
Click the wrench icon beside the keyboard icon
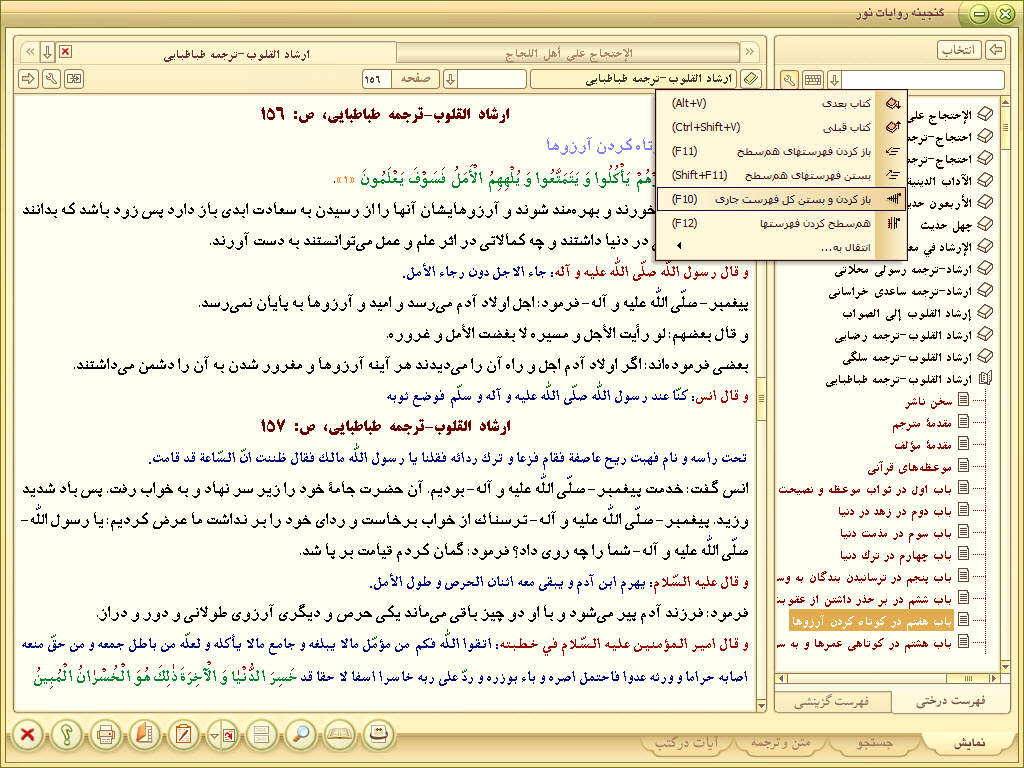789,79
